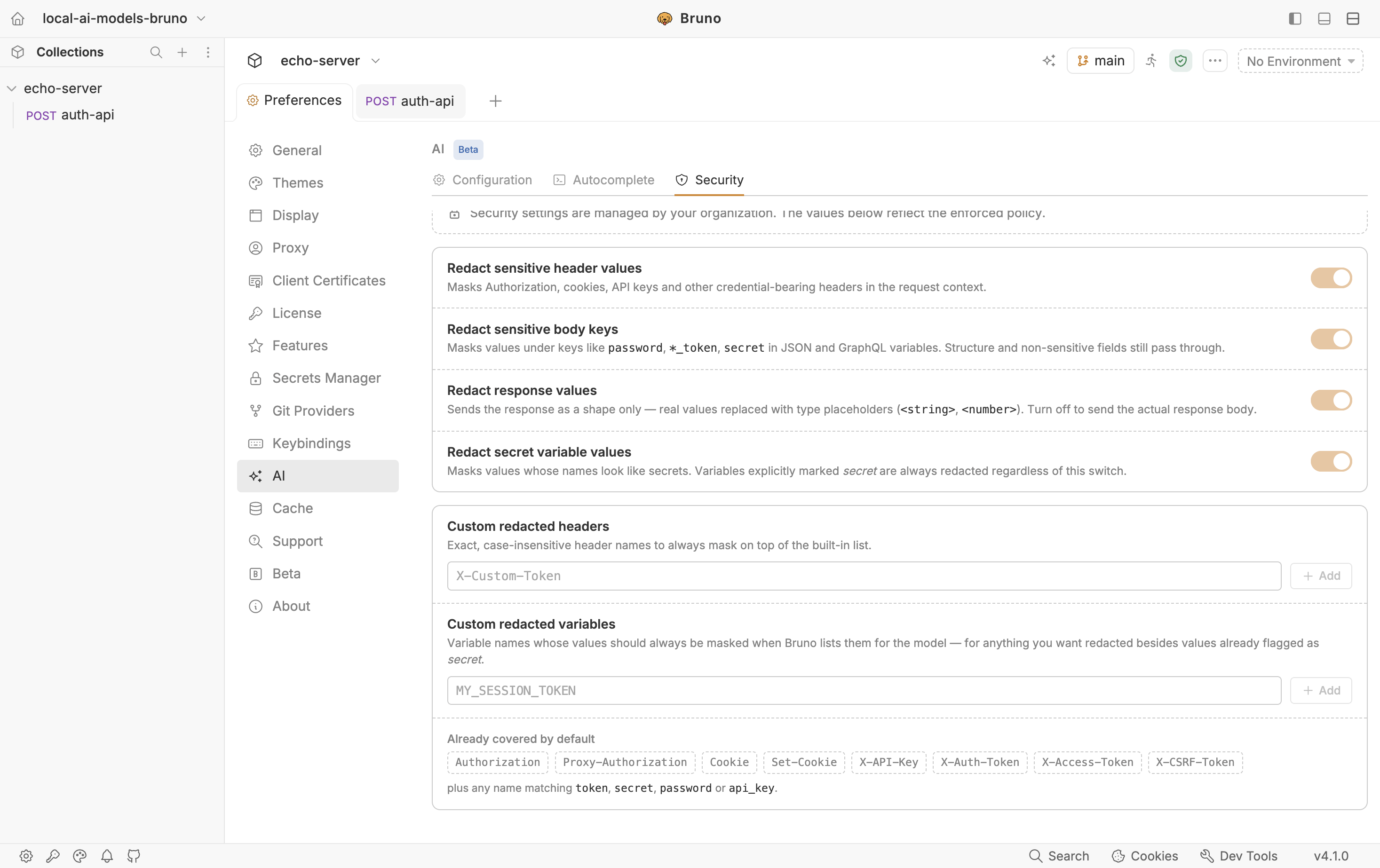Image resolution: width=1380 pixels, height=868 pixels.
Task: Toggle the left sidebar layout icon
Action: click(1294, 18)
